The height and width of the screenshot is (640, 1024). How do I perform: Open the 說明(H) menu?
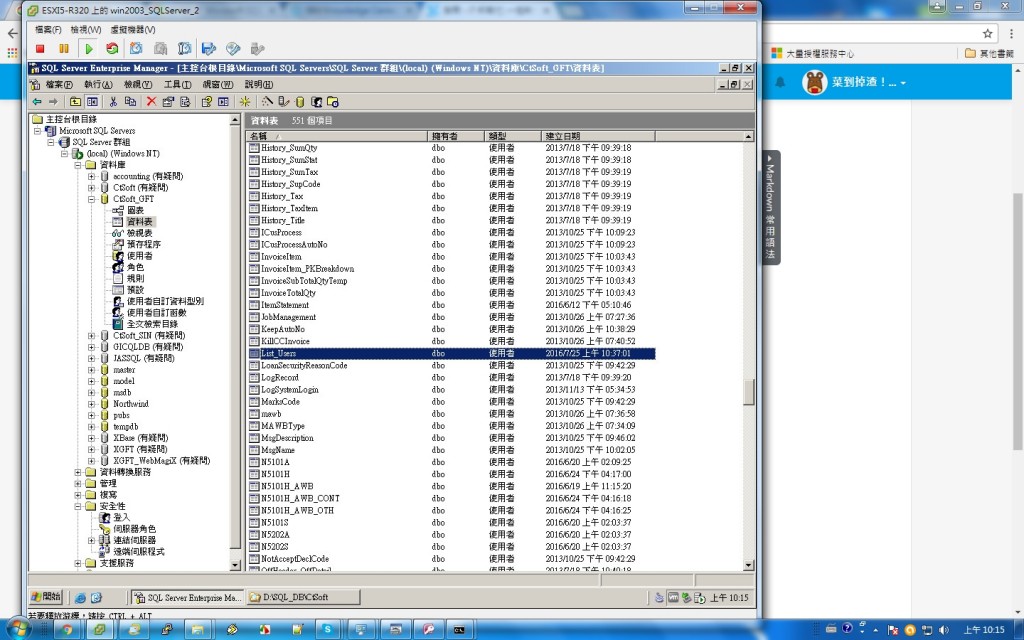259,85
